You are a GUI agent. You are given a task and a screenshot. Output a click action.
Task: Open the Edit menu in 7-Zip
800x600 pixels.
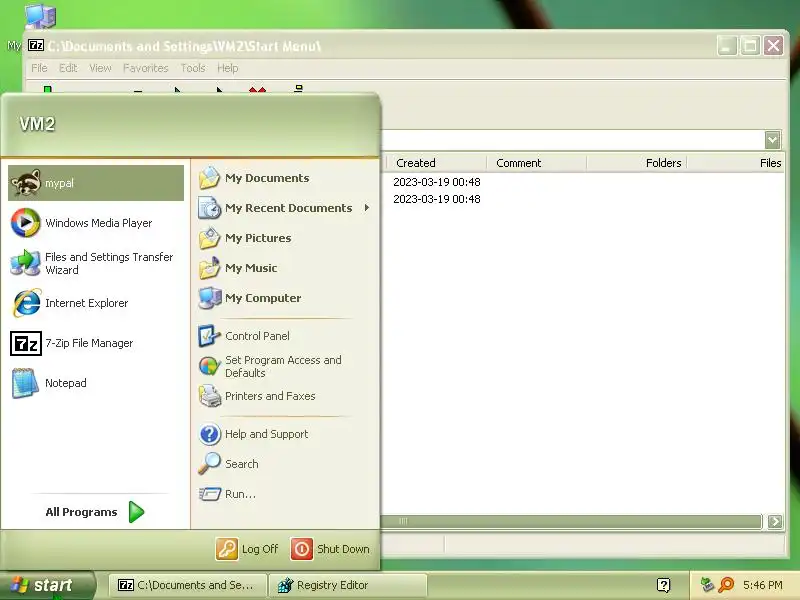[x=68, y=68]
